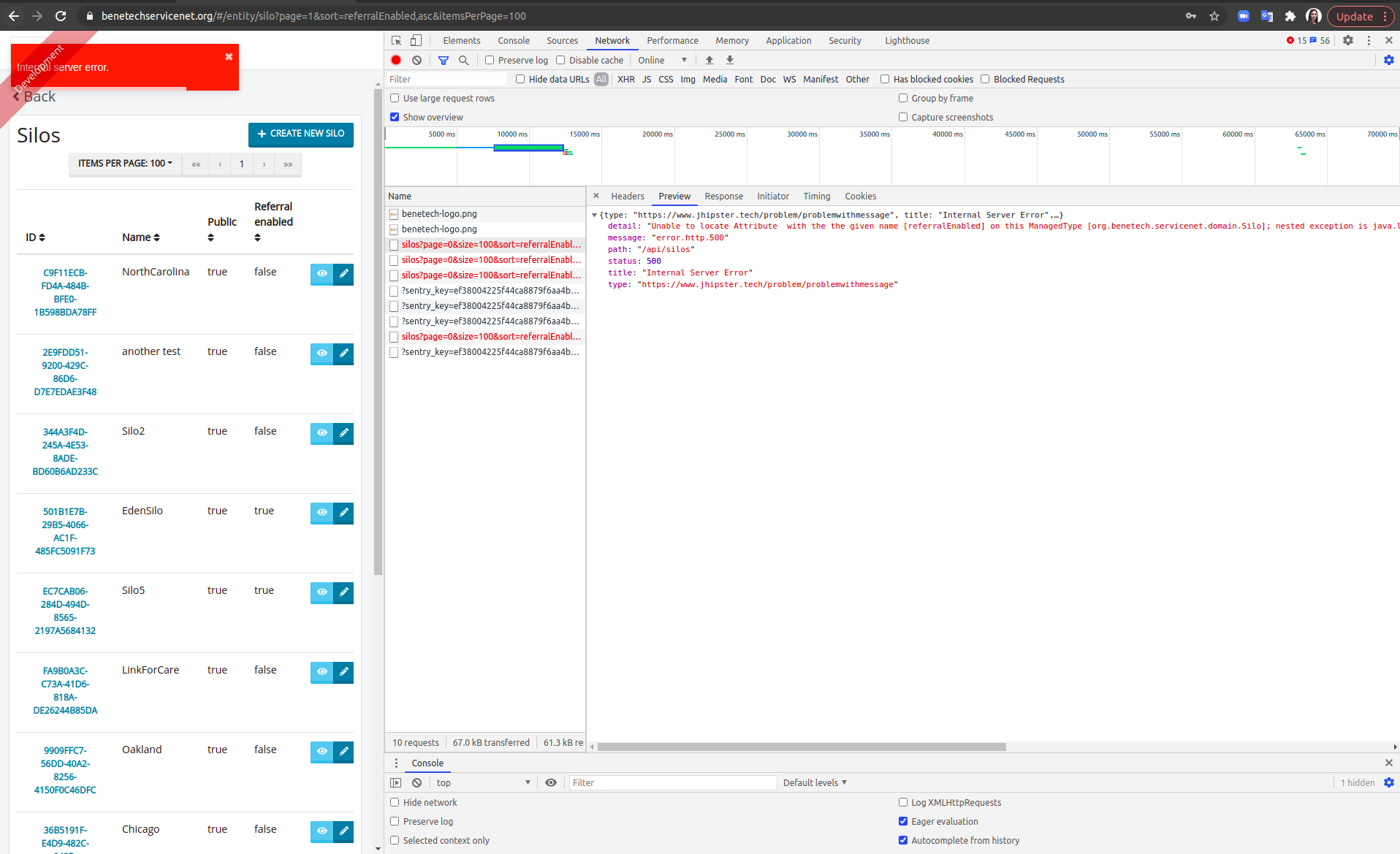1400x854 pixels.
Task: Stop recording network log
Action: (395, 60)
